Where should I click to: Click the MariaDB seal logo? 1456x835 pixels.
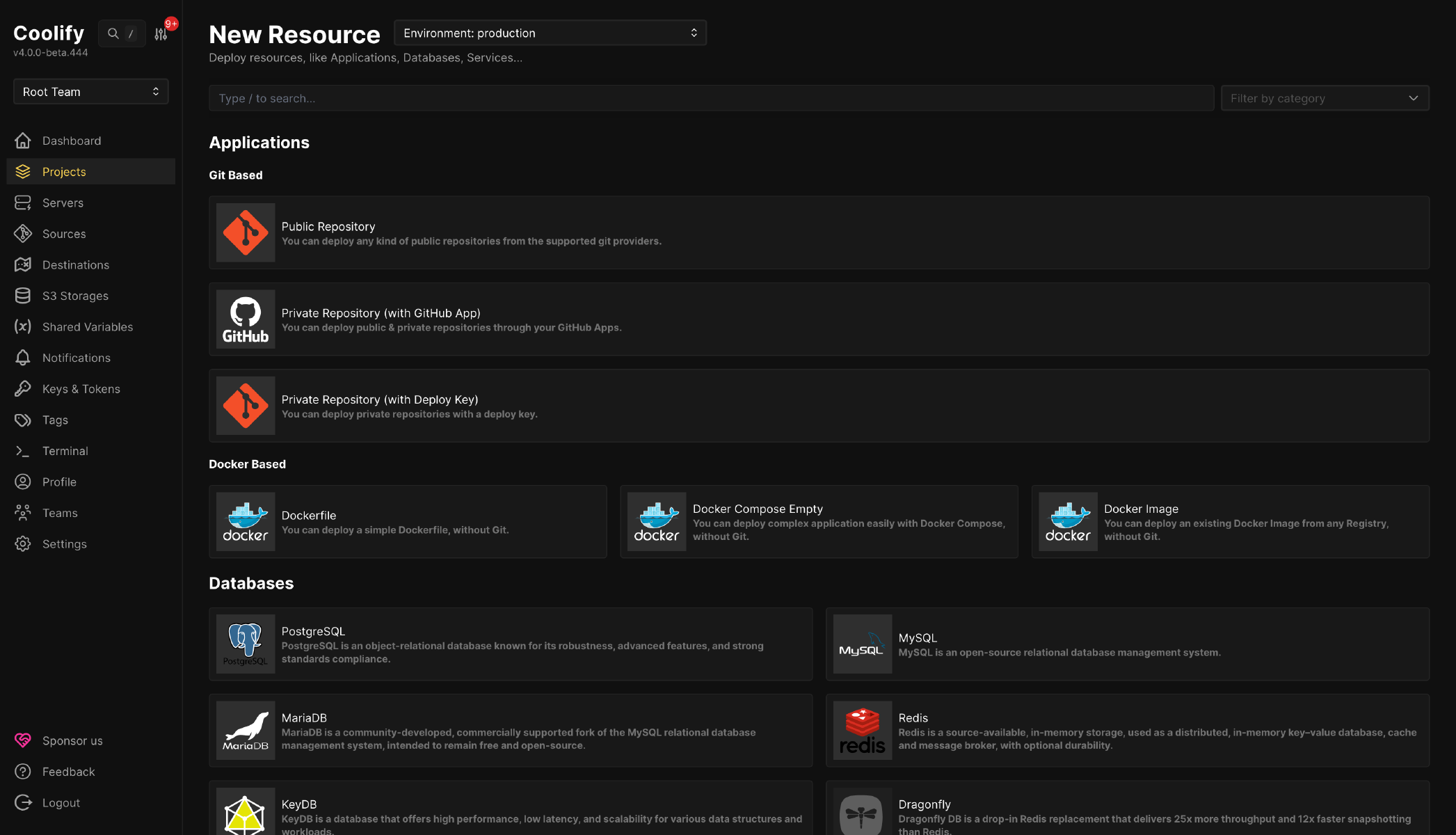(245, 731)
